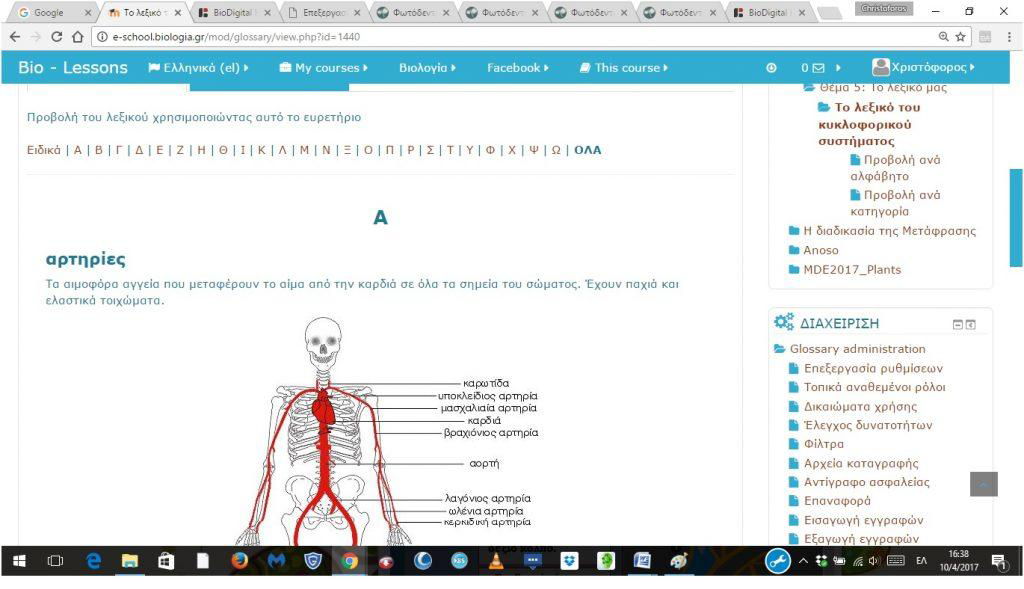Collapse the Glossary administration tree node
The image size is (1024, 589).
coord(780,349)
